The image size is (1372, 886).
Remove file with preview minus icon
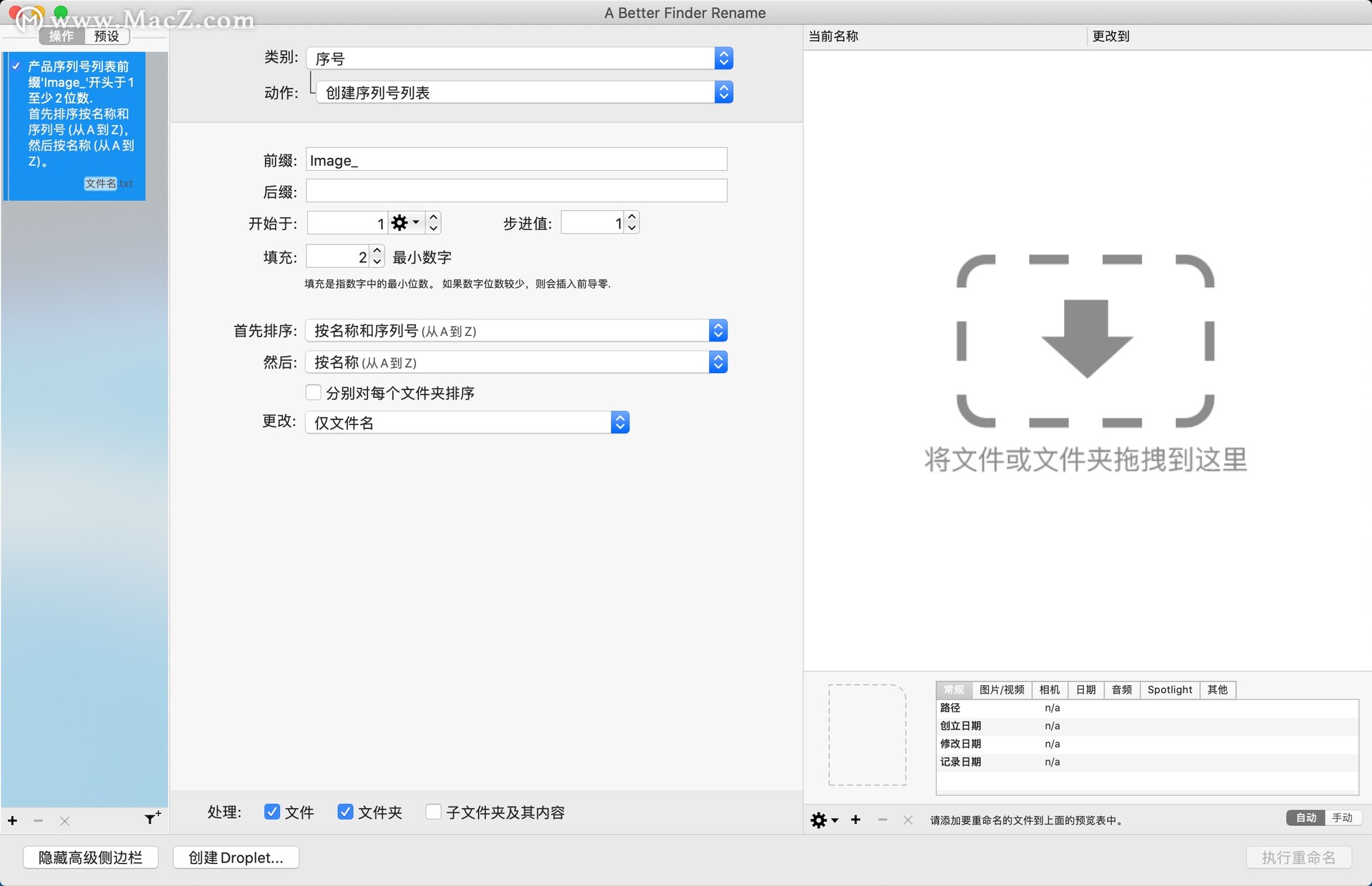tap(883, 820)
